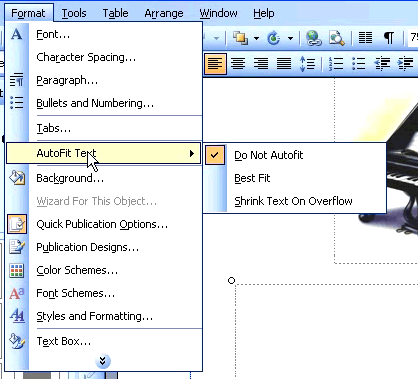The image size is (418, 379).
Task: Select Styles and Formatting... entry
Action: [104, 316]
